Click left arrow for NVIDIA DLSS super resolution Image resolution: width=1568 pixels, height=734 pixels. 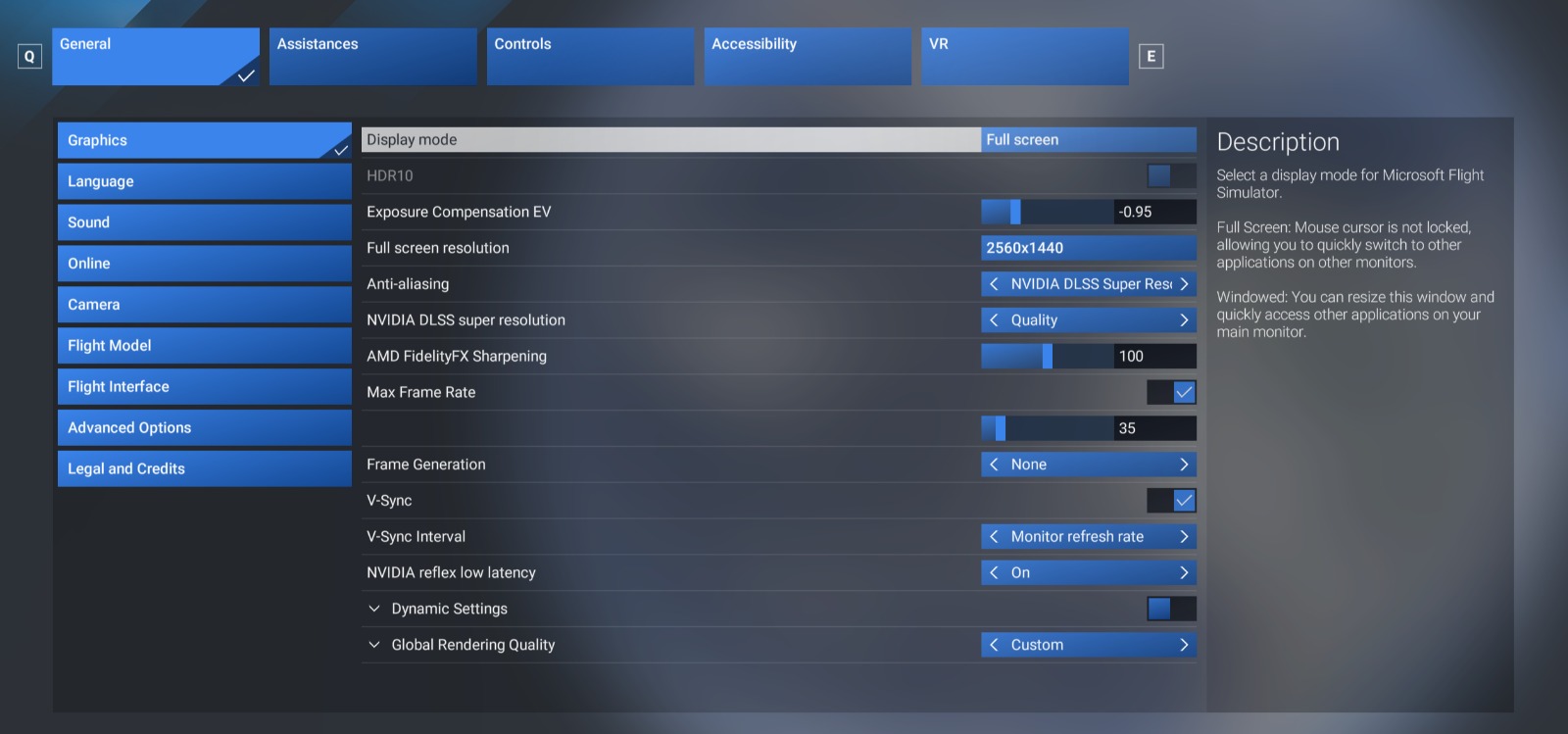point(994,320)
